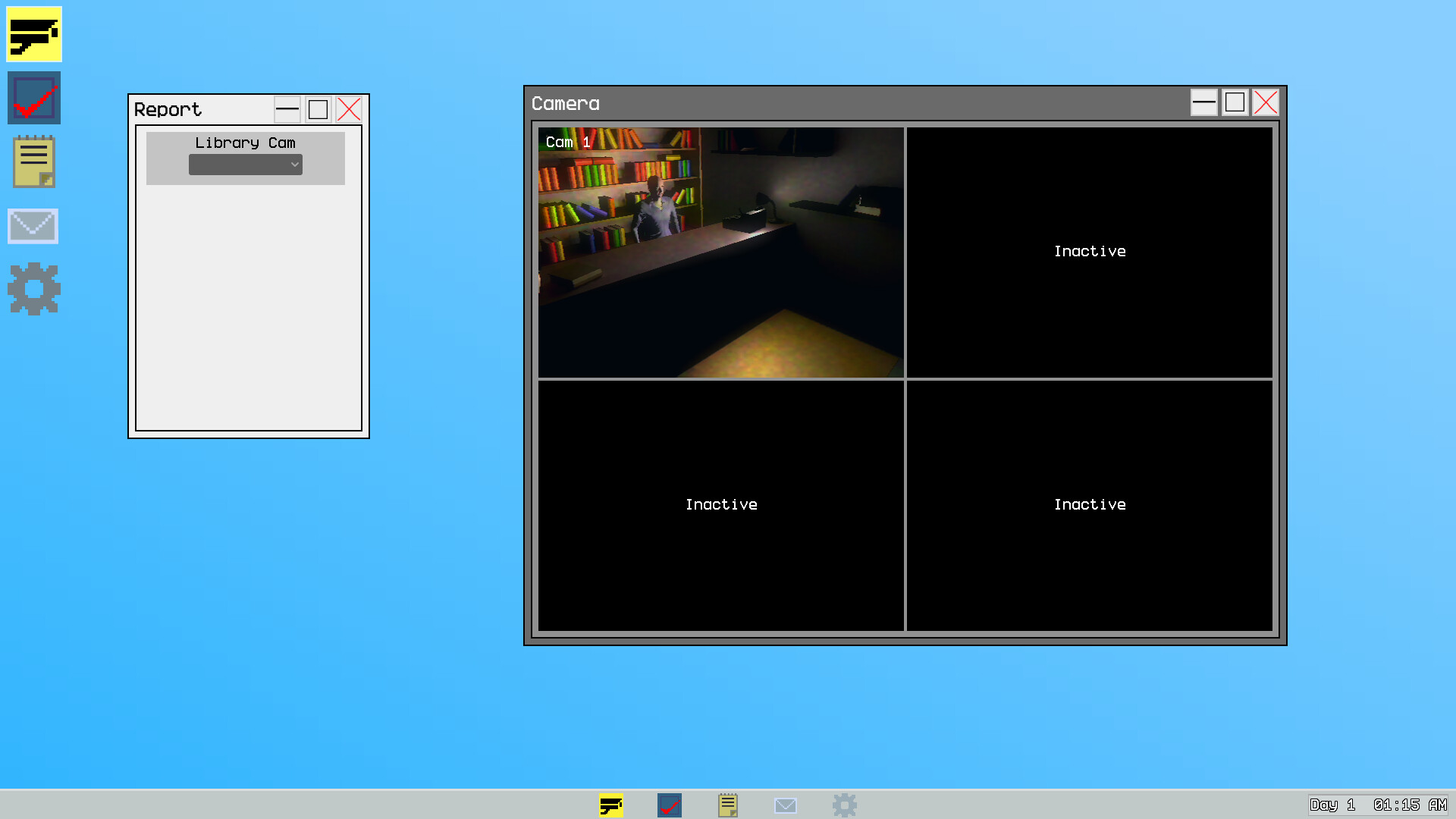Click the bottom-right Inactive camera panel

[x=1090, y=505]
